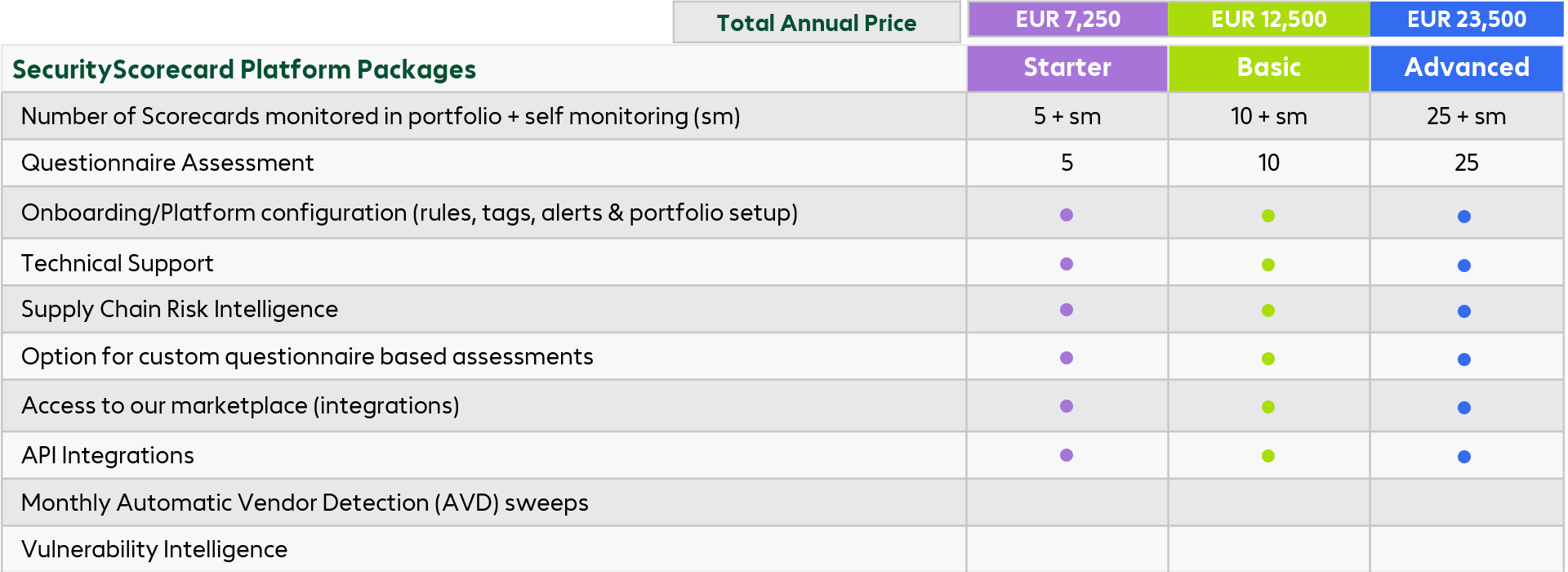The image size is (1568, 572).
Task: Click the EUR 7,250 price cell
Action: pyautogui.click(x=1067, y=20)
